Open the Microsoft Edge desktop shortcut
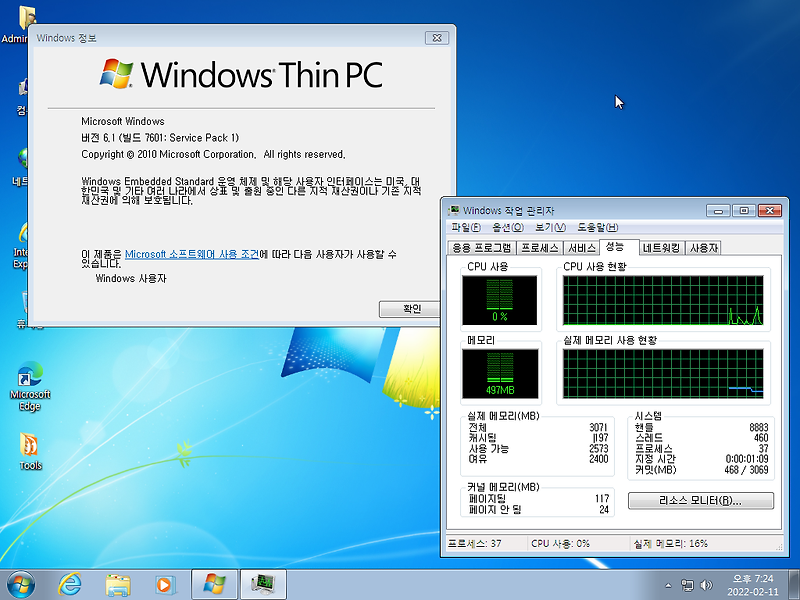 pyautogui.click(x=30, y=386)
